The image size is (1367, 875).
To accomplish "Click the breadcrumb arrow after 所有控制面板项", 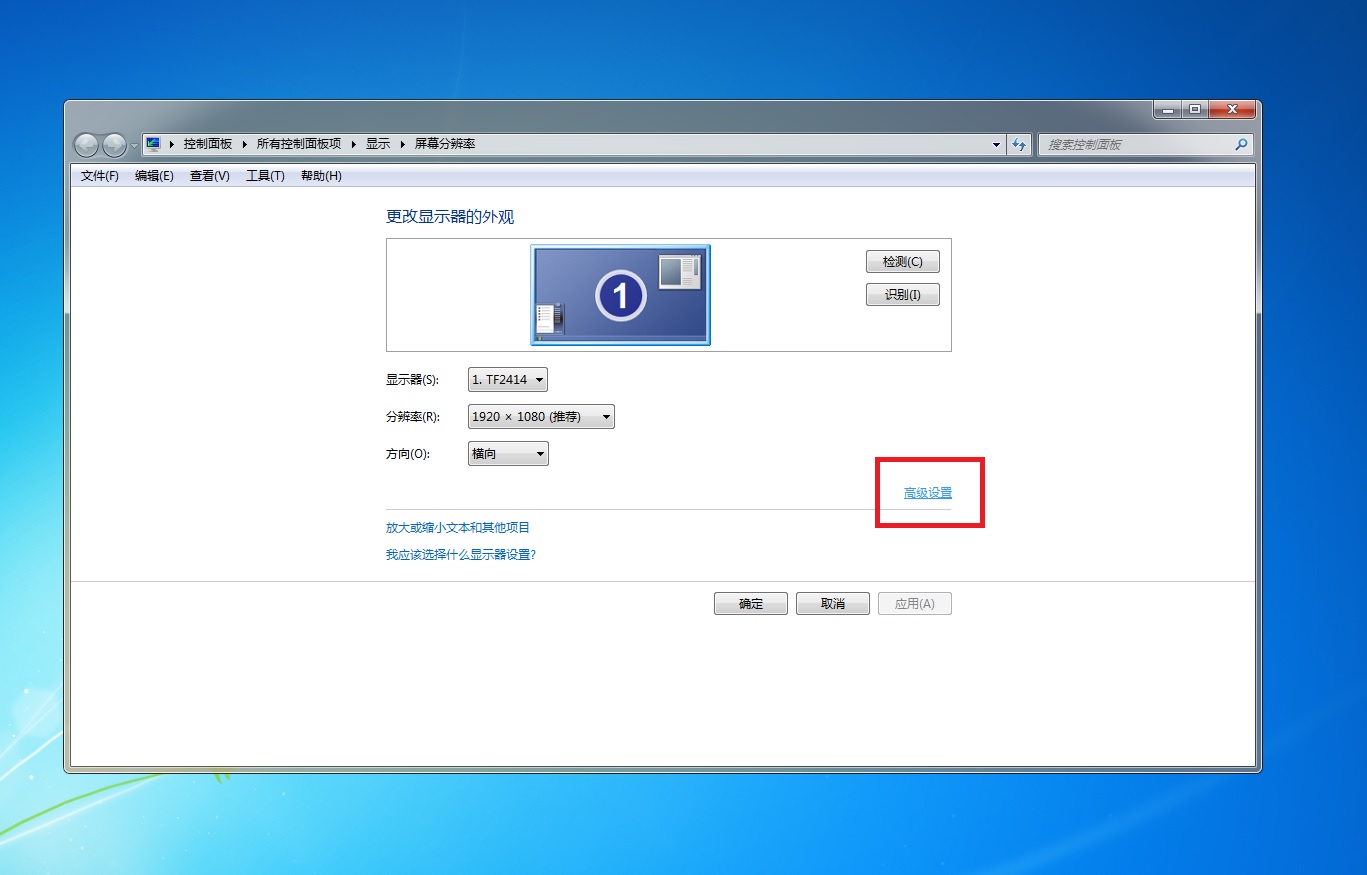I will pyautogui.click(x=354, y=144).
